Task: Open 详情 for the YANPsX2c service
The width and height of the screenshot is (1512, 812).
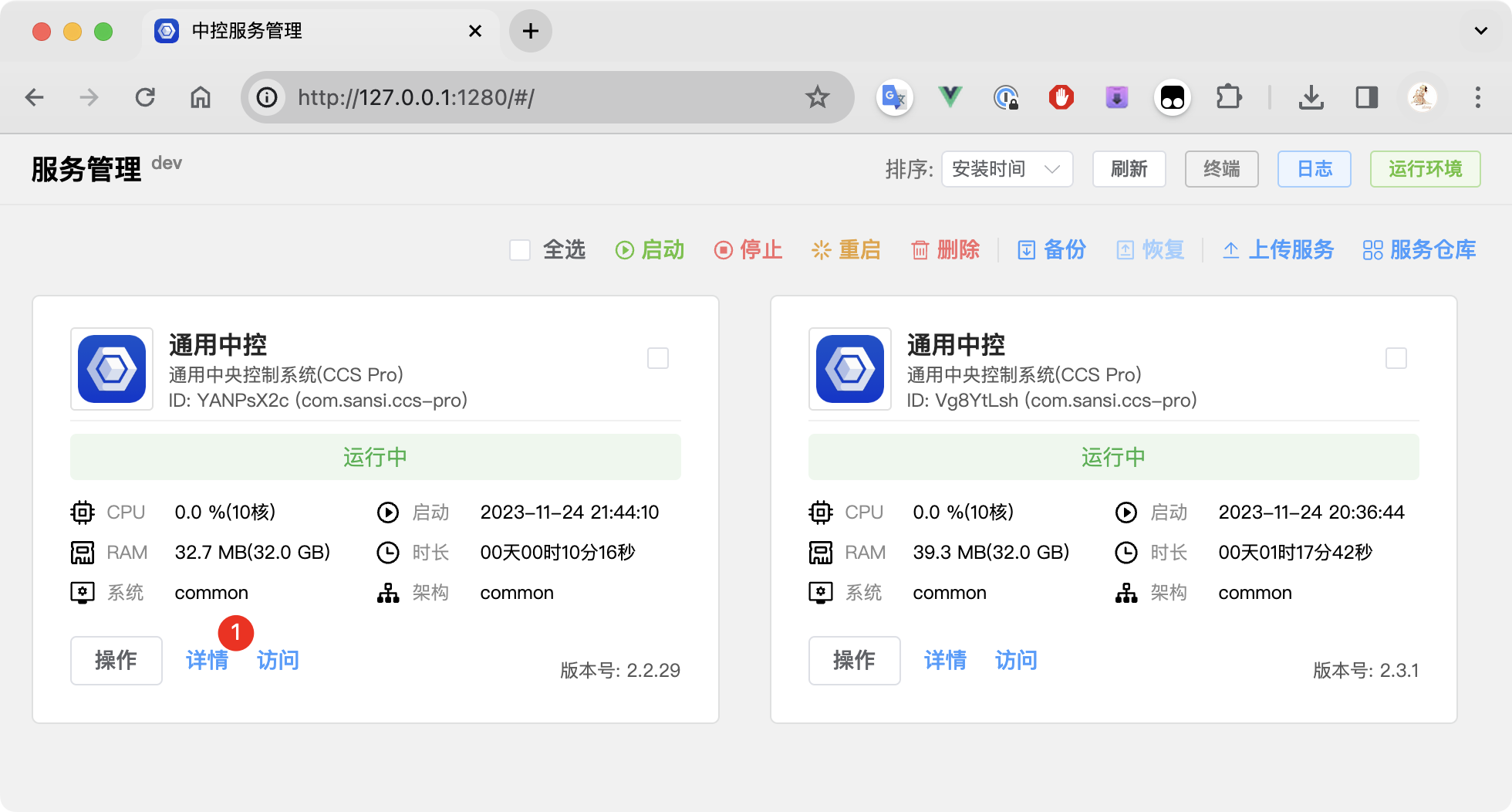Action: [x=208, y=661]
